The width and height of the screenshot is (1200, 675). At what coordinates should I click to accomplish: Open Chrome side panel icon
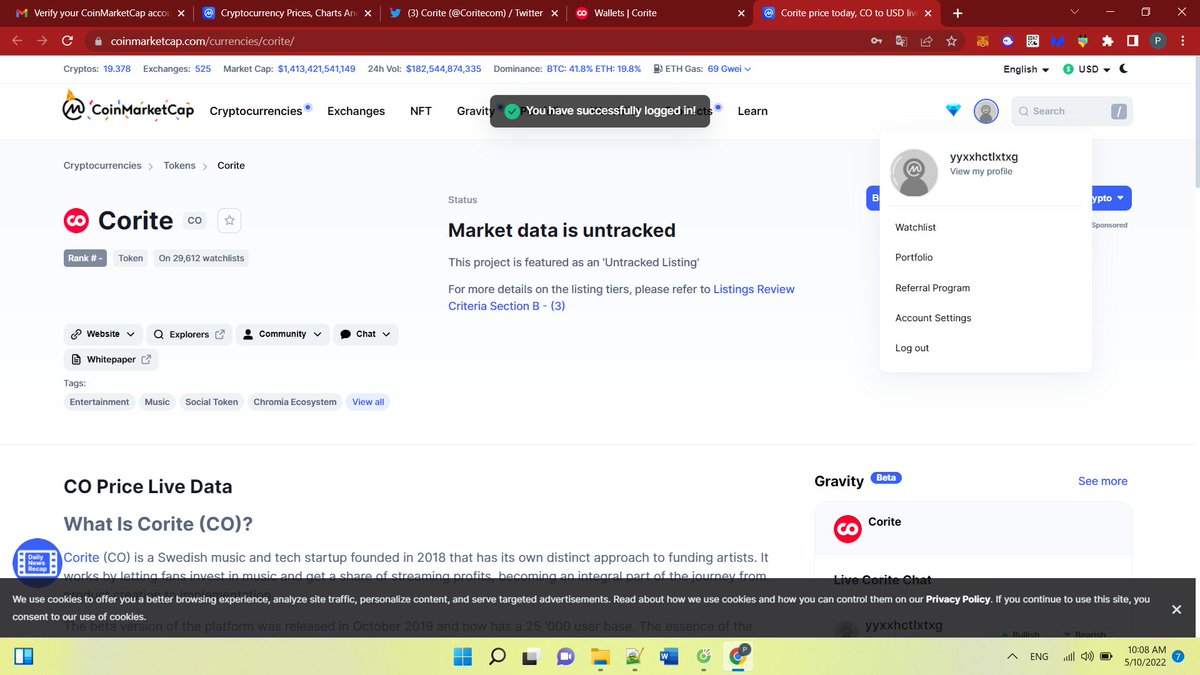coord(1132,41)
